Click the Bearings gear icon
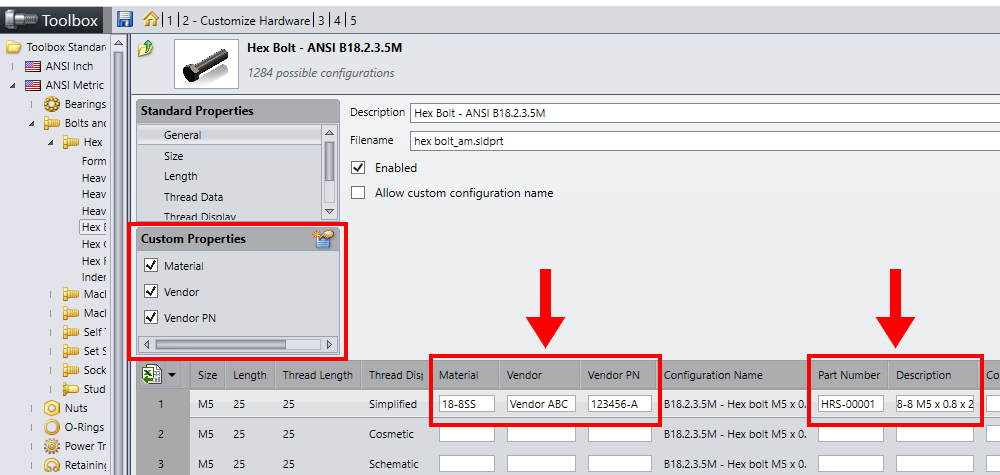Image resolution: width=1000 pixels, height=475 pixels. point(52,104)
